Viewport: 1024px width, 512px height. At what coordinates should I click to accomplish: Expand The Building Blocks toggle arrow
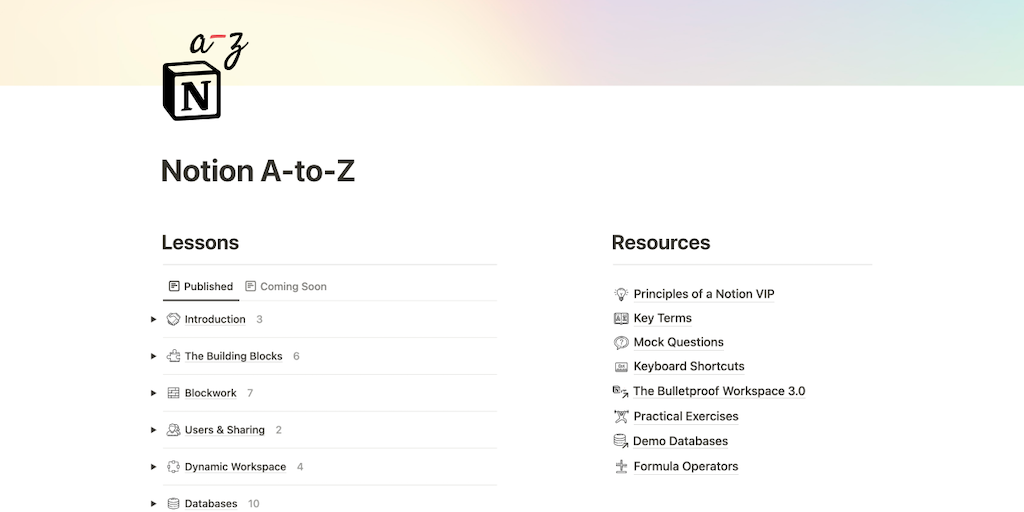point(154,356)
